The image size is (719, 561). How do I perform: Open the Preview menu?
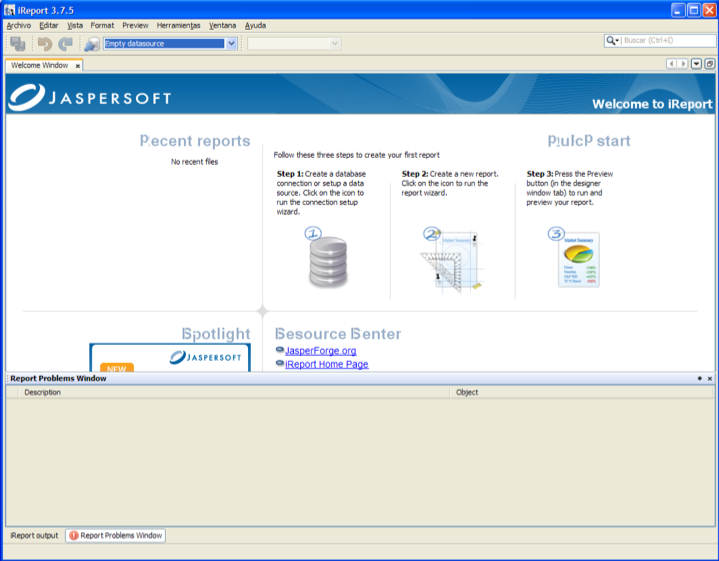pos(135,26)
